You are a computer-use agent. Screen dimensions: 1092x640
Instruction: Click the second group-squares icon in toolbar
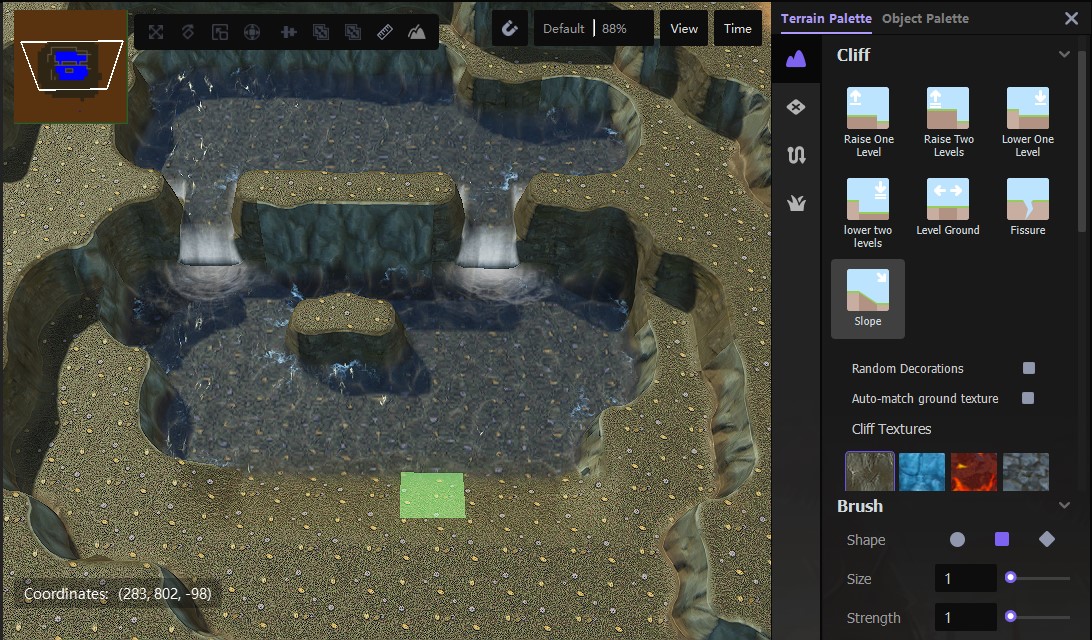[x=353, y=32]
